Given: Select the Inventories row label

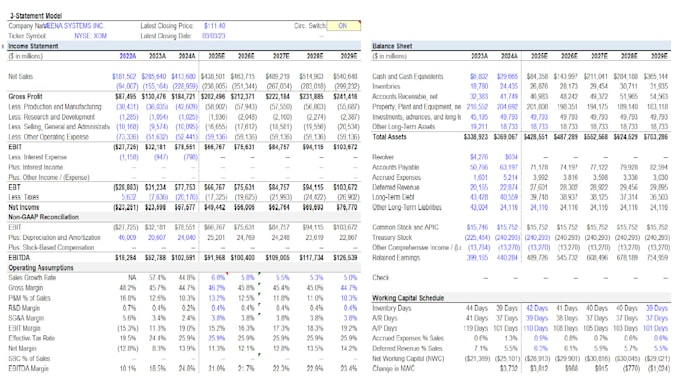Looking at the screenshot, I should (386, 86).
